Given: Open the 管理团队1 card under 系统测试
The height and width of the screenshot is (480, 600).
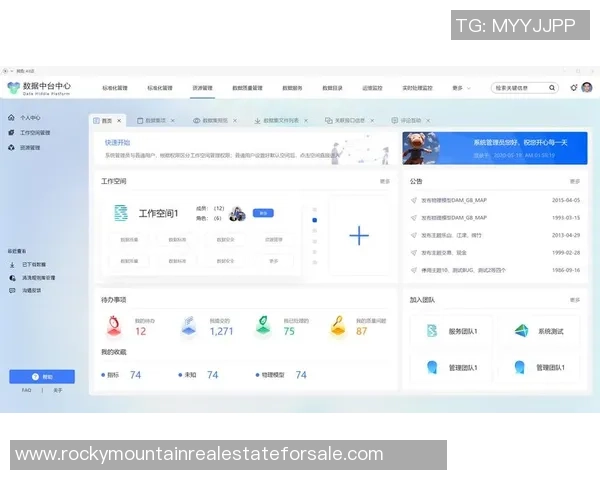Looking at the screenshot, I should point(539,367).
